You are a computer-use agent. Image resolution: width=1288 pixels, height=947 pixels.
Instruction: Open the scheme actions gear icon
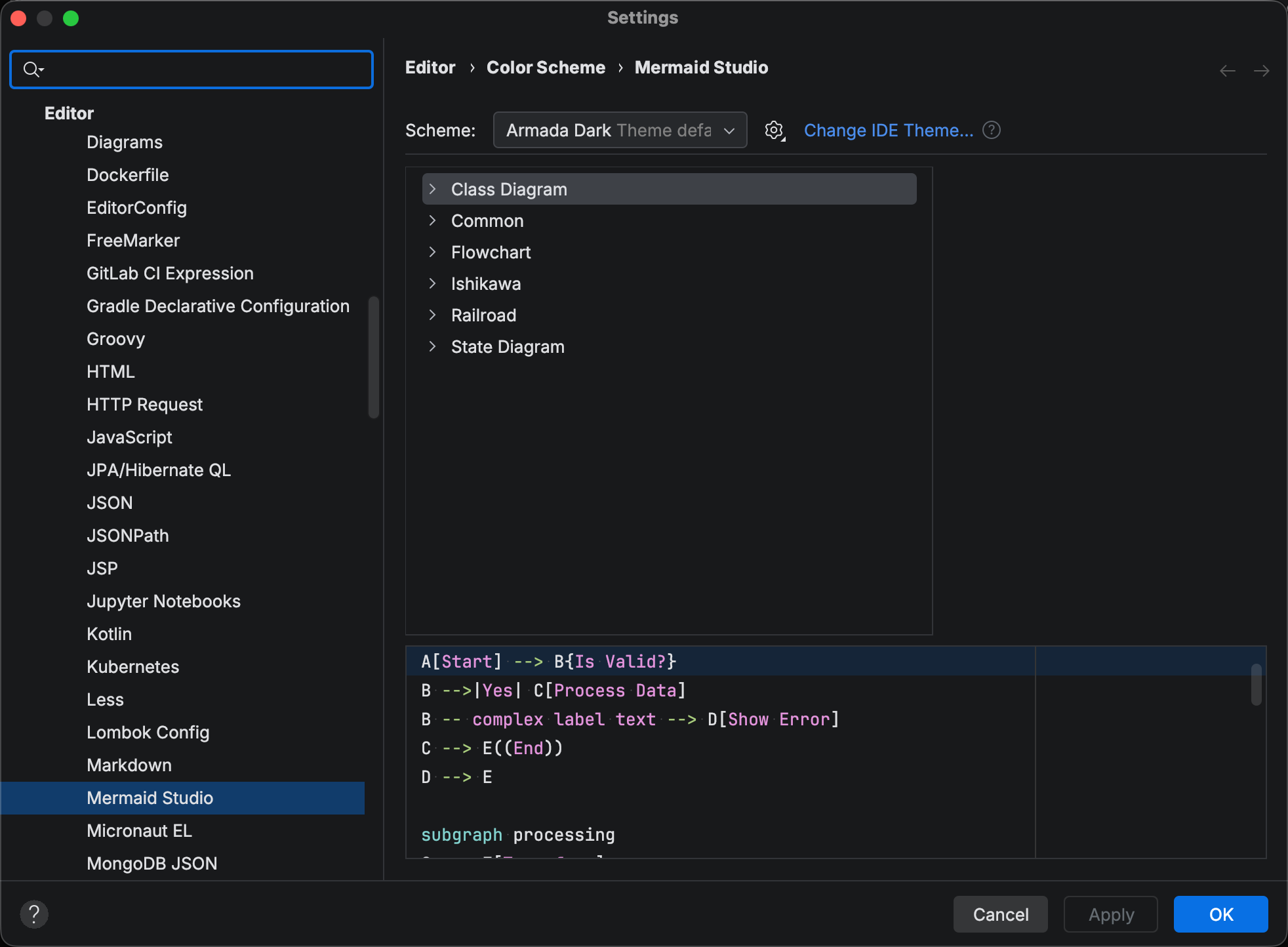(x=775, y=131)
